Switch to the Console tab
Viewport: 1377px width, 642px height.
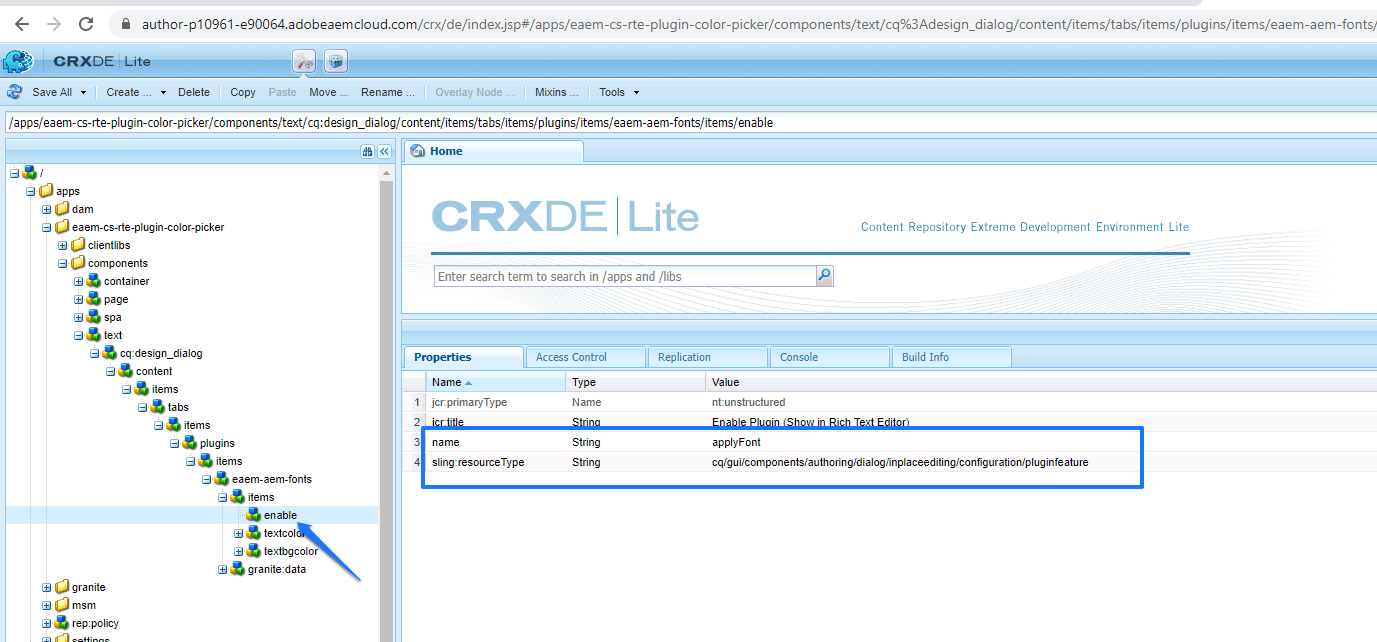click(x=829, y=356)
